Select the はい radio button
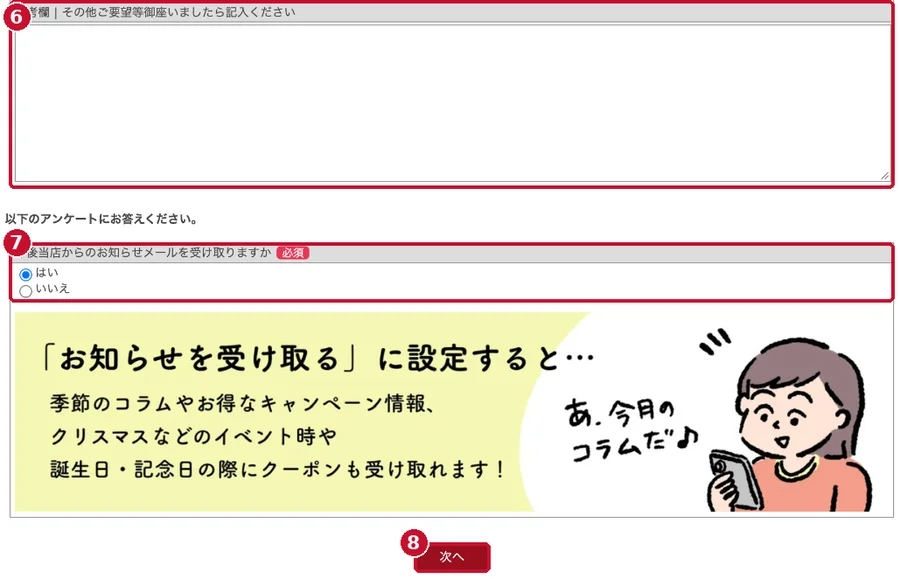Image resolution: width=900 pixels, height=579 pixels. (26, 274)
